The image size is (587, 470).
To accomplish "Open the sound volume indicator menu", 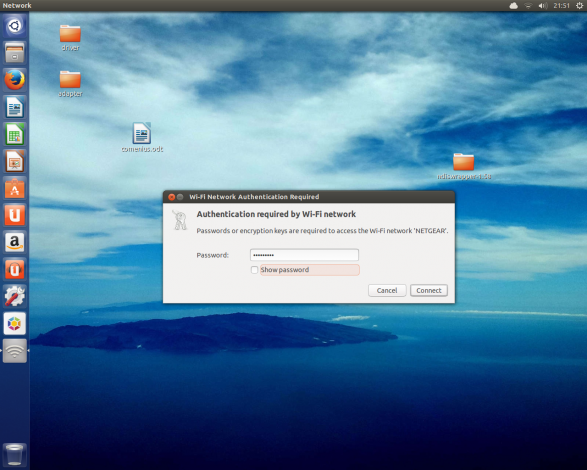I will click(542, 6).
